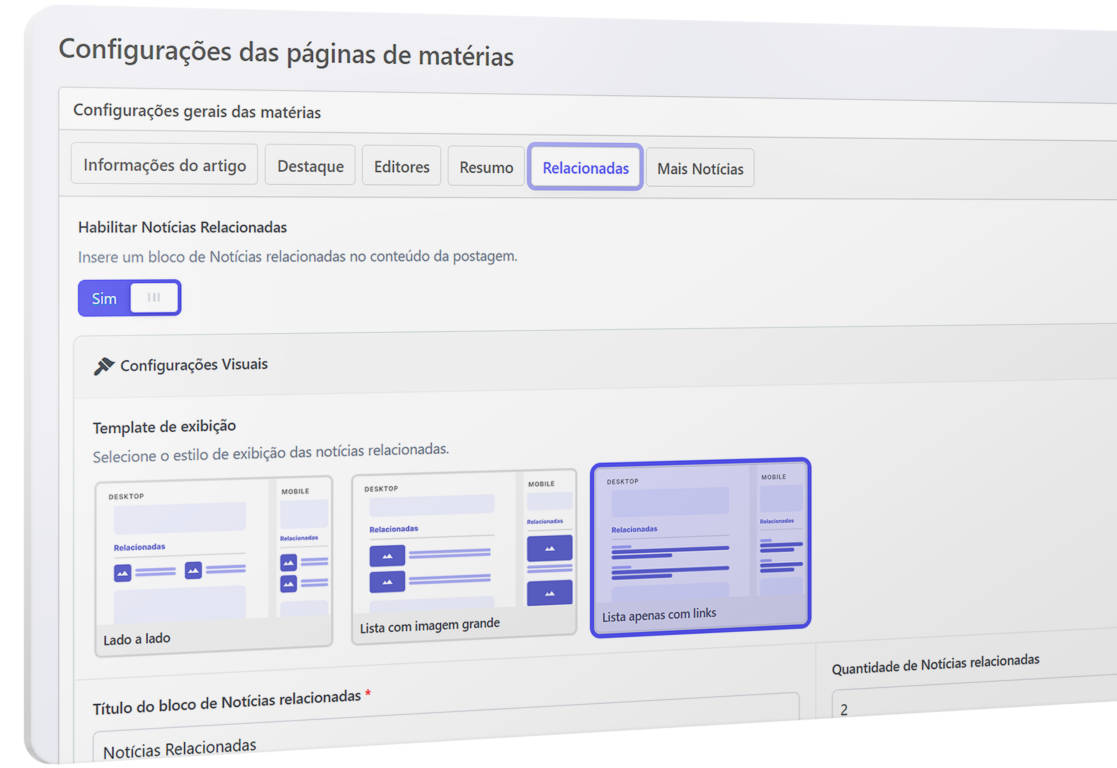Viewport: 1117px width, 768px height.
Task: Click large mobile image icon in Lista com imagem grande
Action: click(x=549, y=548)
